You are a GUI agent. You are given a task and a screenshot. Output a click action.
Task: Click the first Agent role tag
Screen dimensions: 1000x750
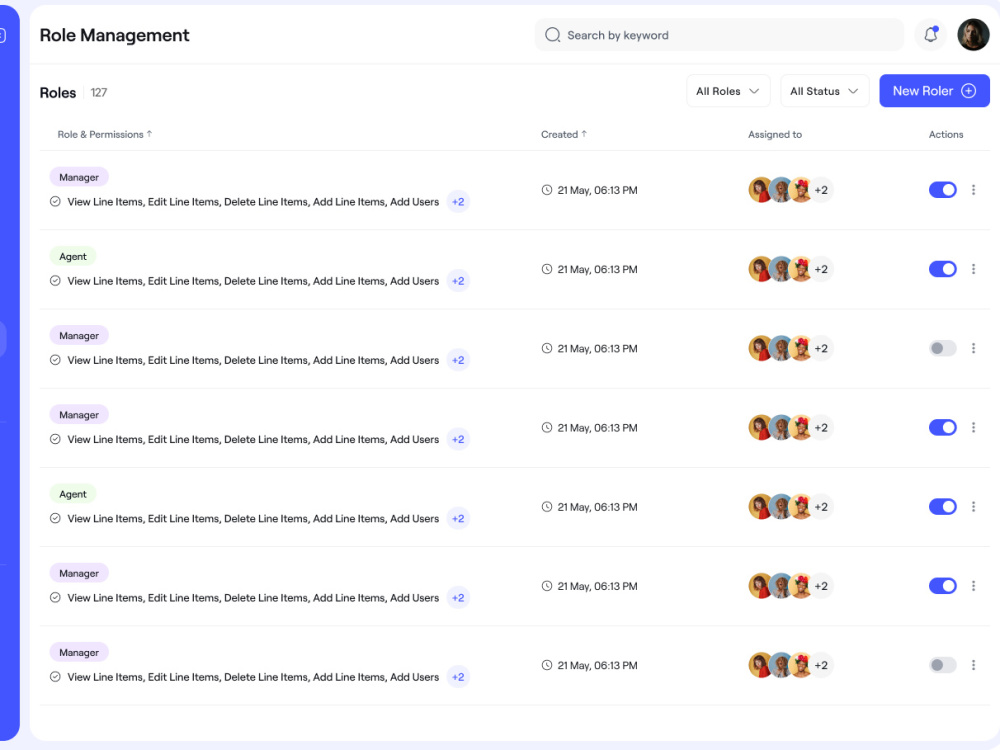pos(73,256)
